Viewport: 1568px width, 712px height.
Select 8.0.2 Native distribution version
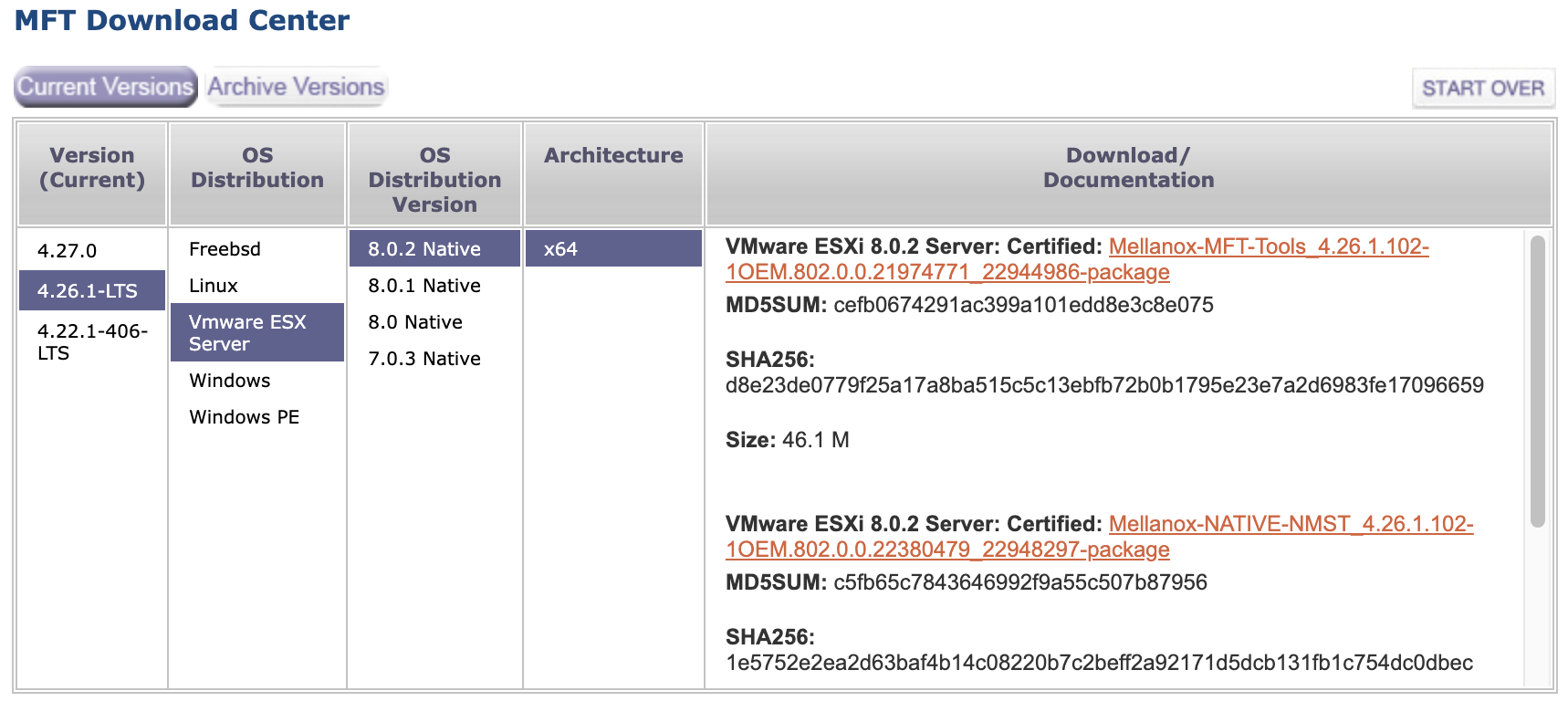pos(424,249)
